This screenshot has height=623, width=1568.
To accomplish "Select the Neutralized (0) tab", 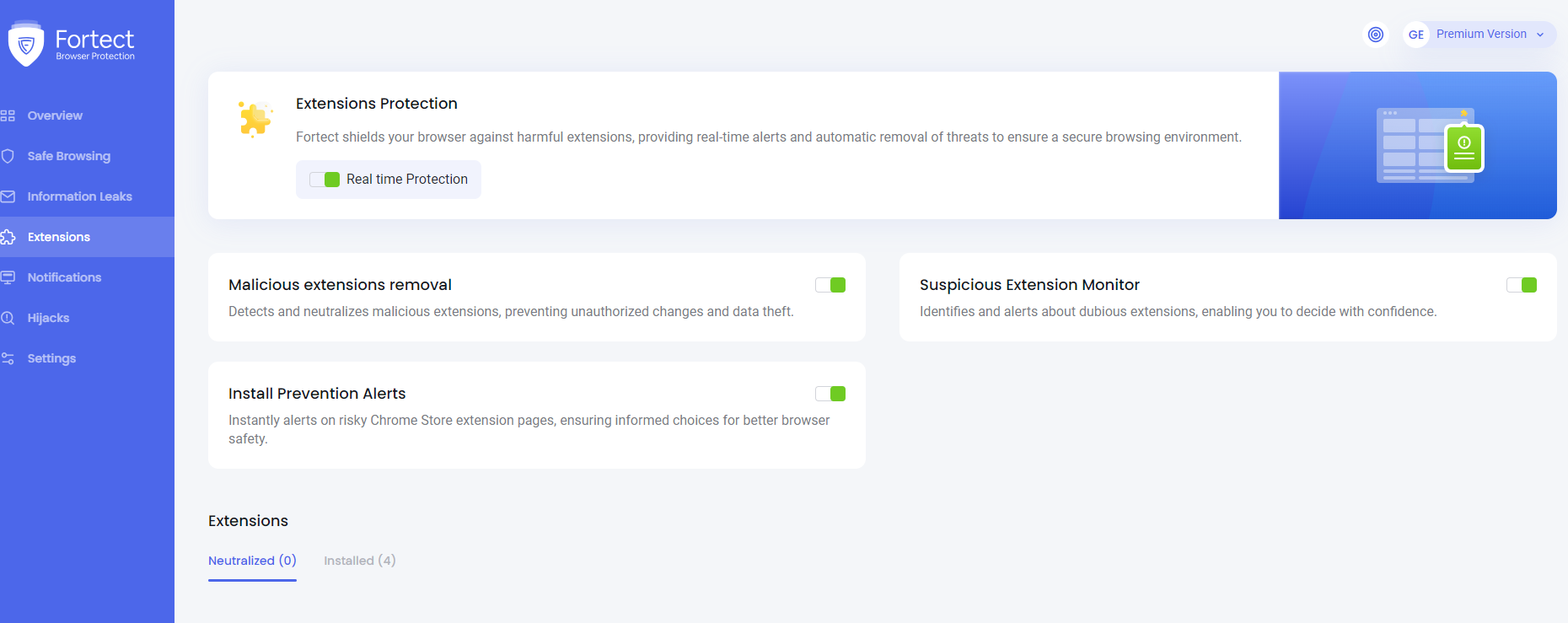I will pyautogui.click(x=251, y=560).
